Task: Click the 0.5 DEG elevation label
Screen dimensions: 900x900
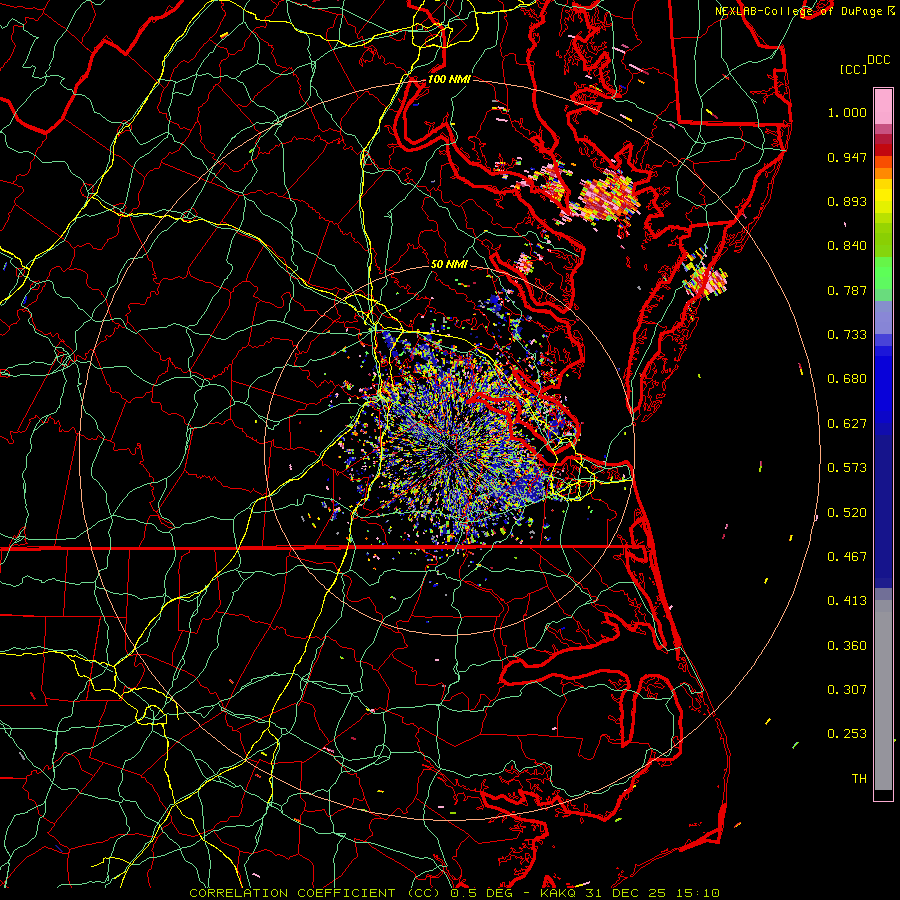Action: tap(481, 893)
